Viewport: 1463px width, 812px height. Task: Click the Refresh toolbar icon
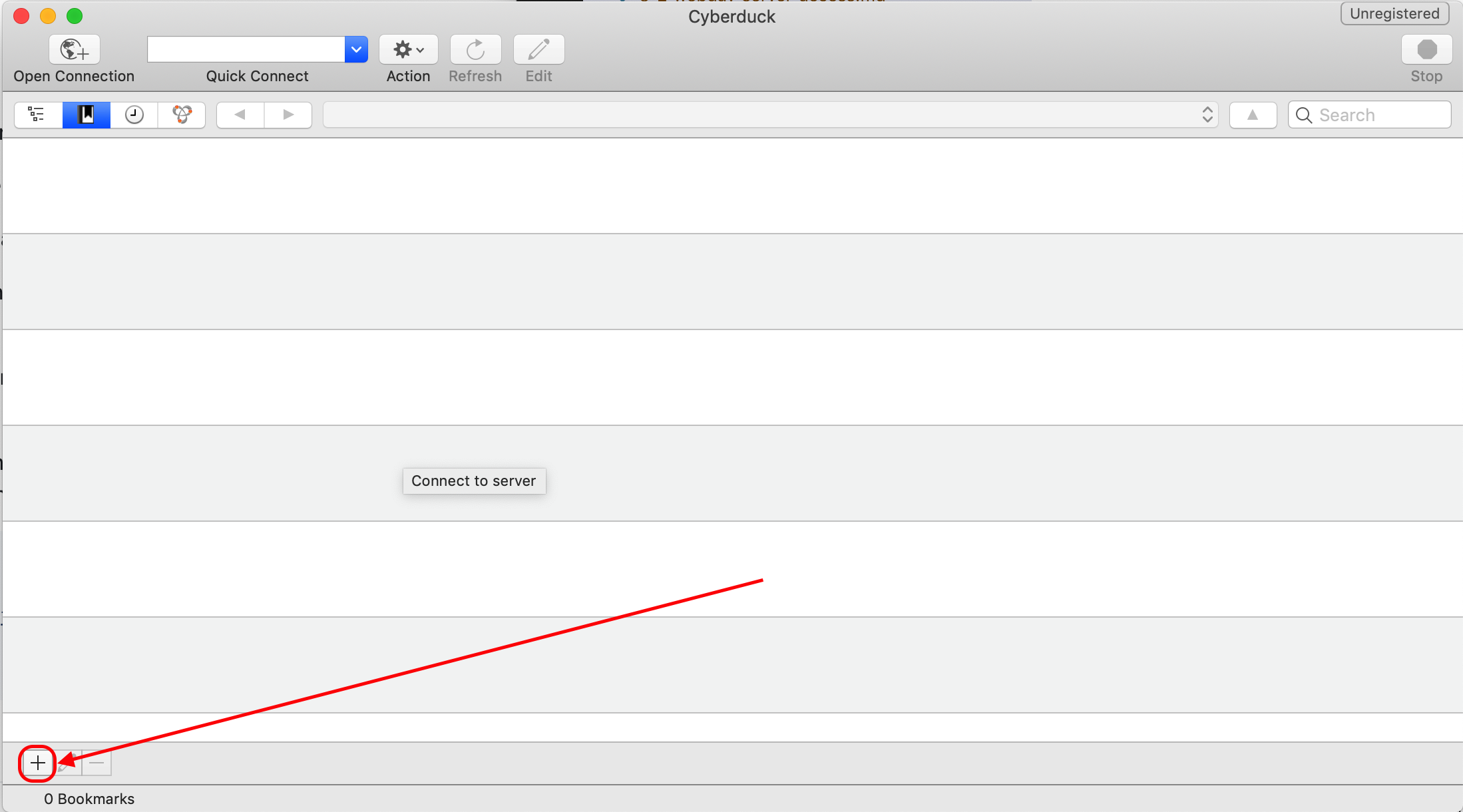[475, 49]
